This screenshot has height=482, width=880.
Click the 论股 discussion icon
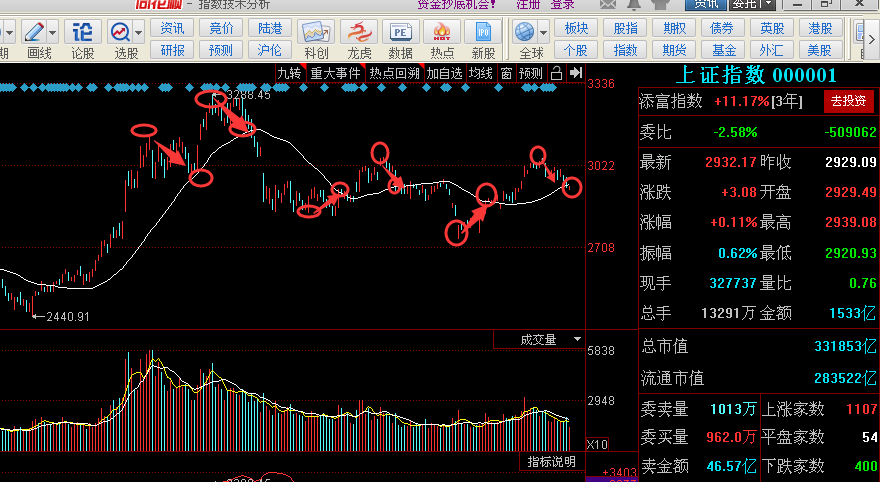coord(82,33)
